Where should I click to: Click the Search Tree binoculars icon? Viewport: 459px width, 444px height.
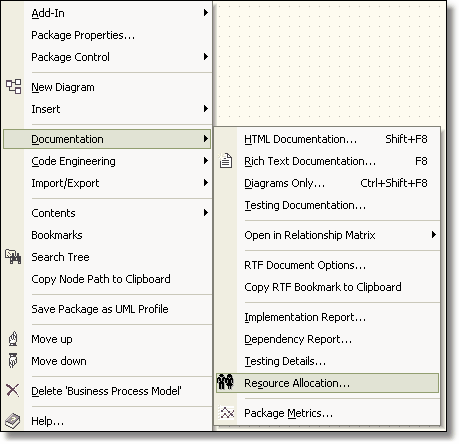13,257
